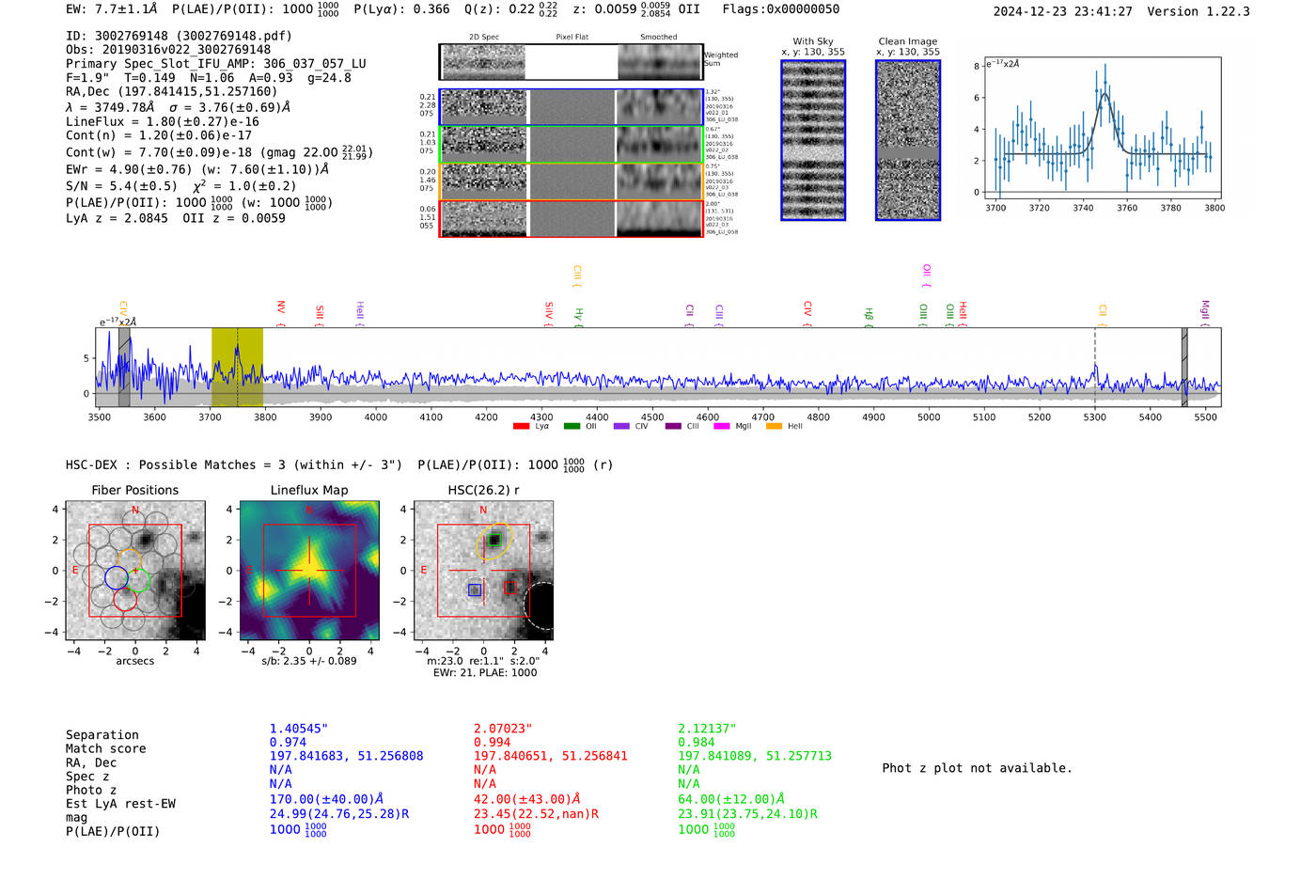Click the Primary Spec_Slot_IFU_AMP line
Screen dimensions: 1316x896
216,64
